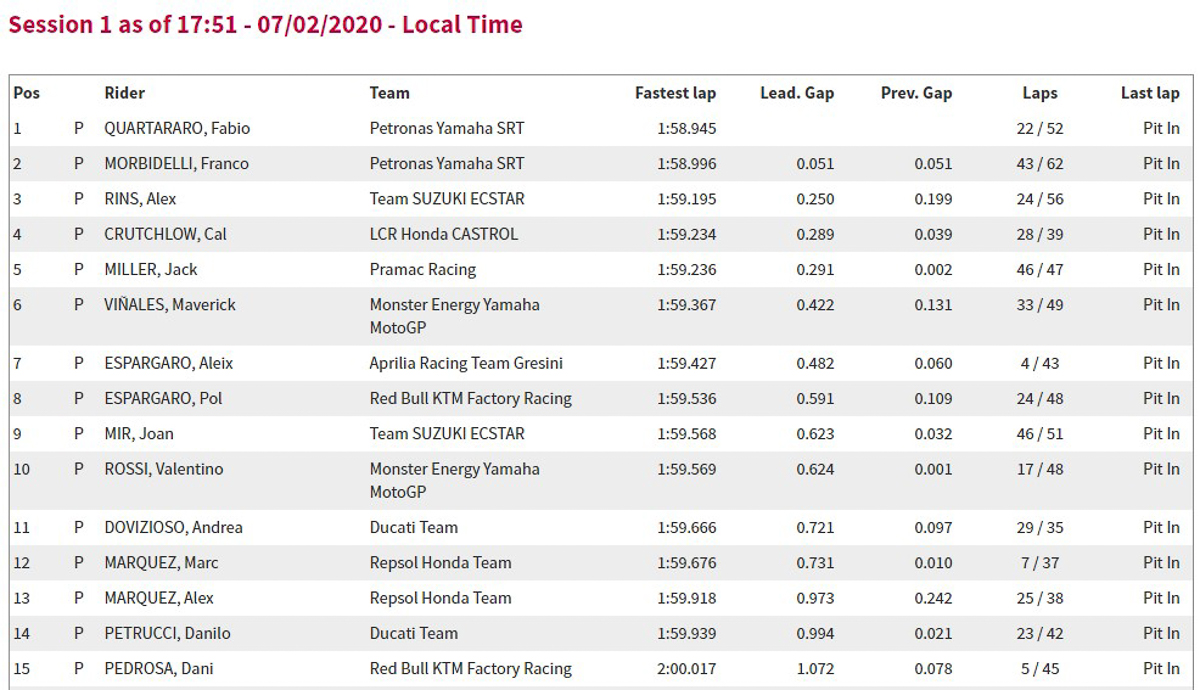Image resolution: width=1200 pixels, height=690 pixels.
Task: Select rider 'PETRUCCI, Danilo'
Action: pyautogui.click(x=167, y=633)
